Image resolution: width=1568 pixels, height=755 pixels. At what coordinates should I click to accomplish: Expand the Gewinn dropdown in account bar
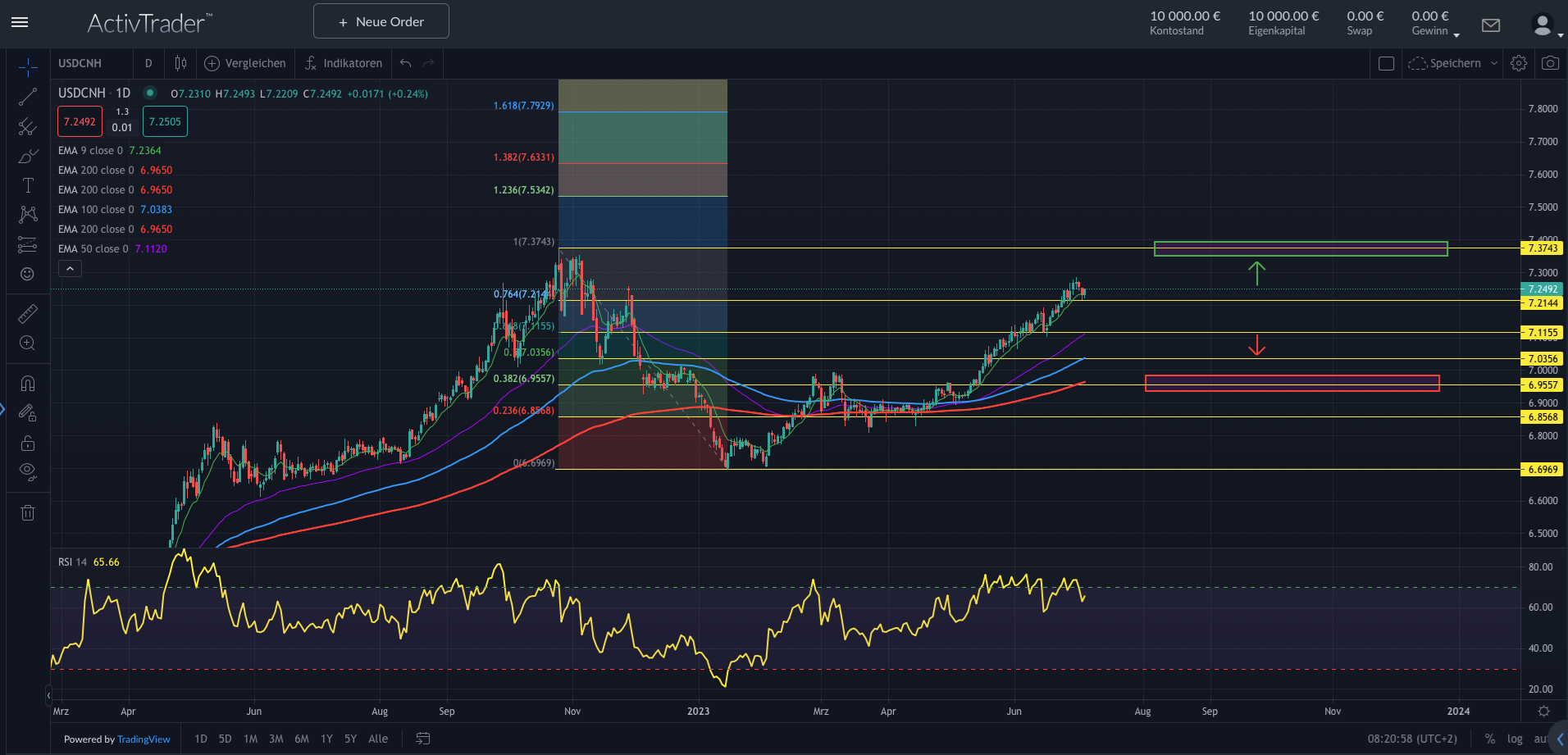point(1456,35)
